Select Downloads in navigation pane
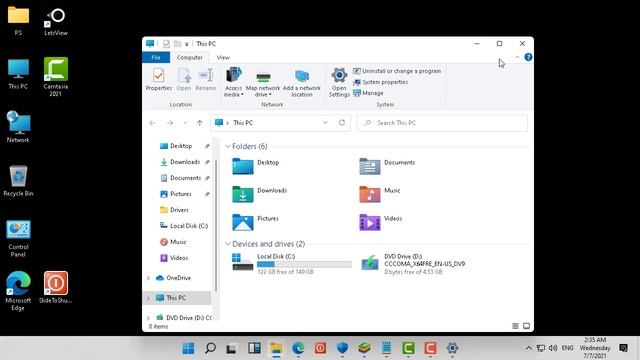The width and height of the screenshot is (640, 360). pos(184,162)
